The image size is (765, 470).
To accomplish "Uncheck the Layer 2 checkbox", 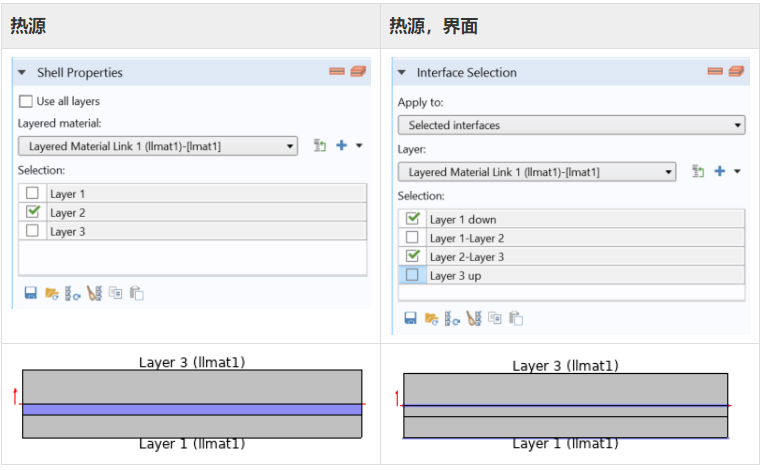I will click(x=32, y=211).
